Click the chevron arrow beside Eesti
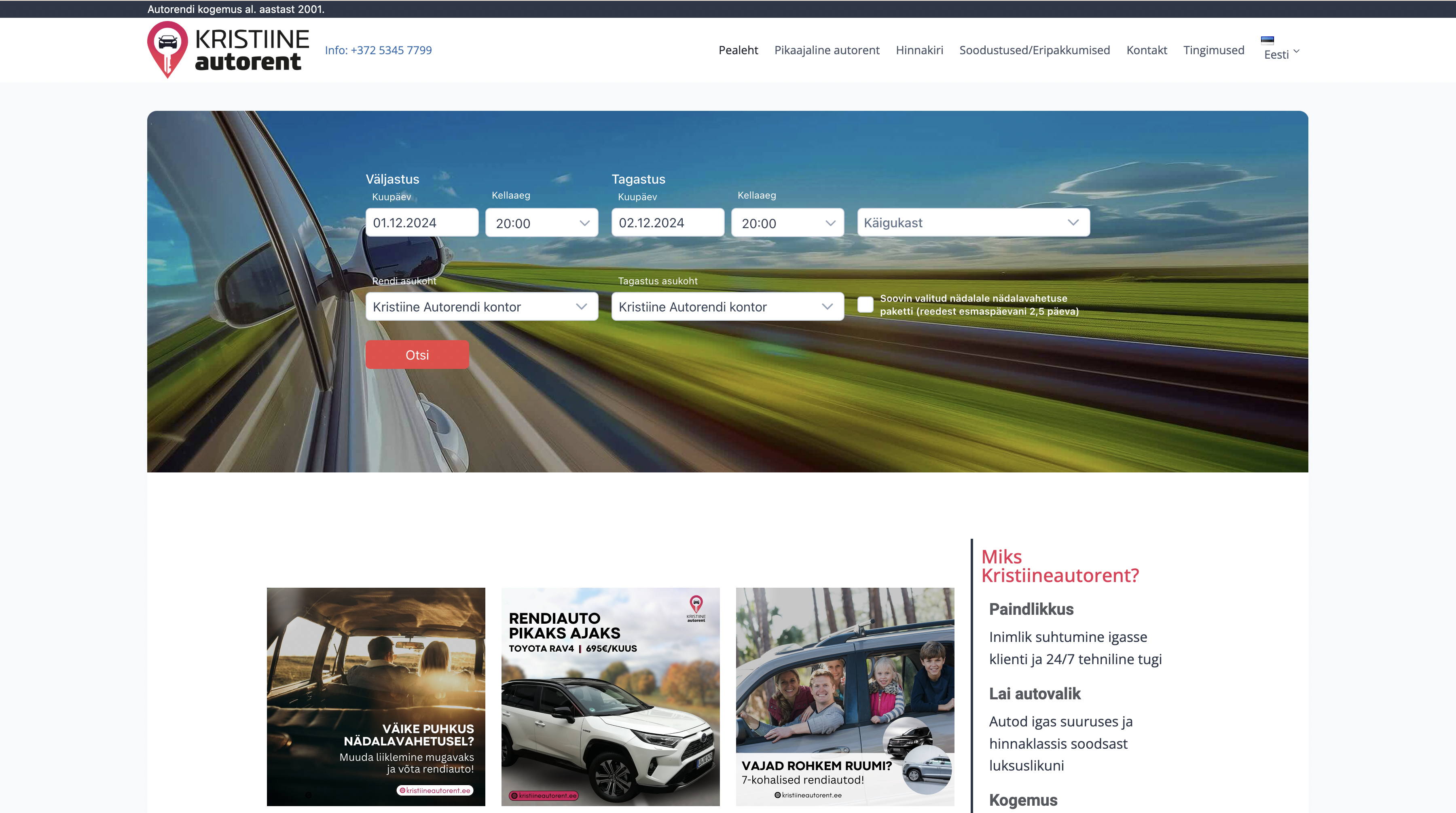This screenshot has width=1456, height=813. coord(1297,51)
